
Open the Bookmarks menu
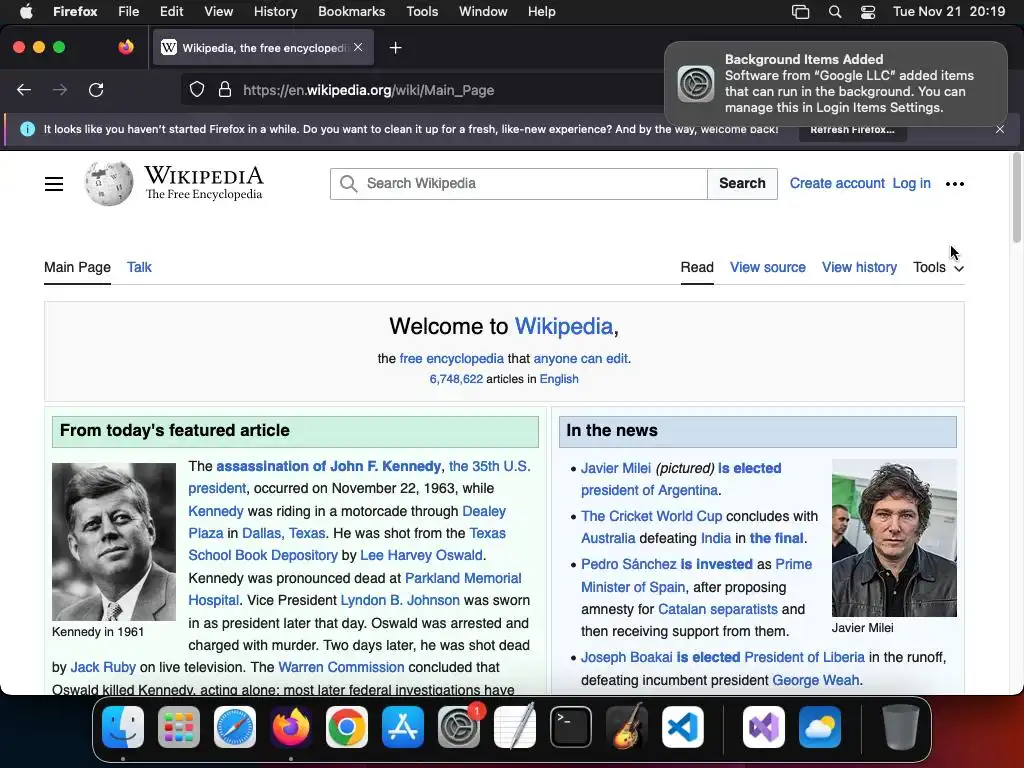pos(351,11)
